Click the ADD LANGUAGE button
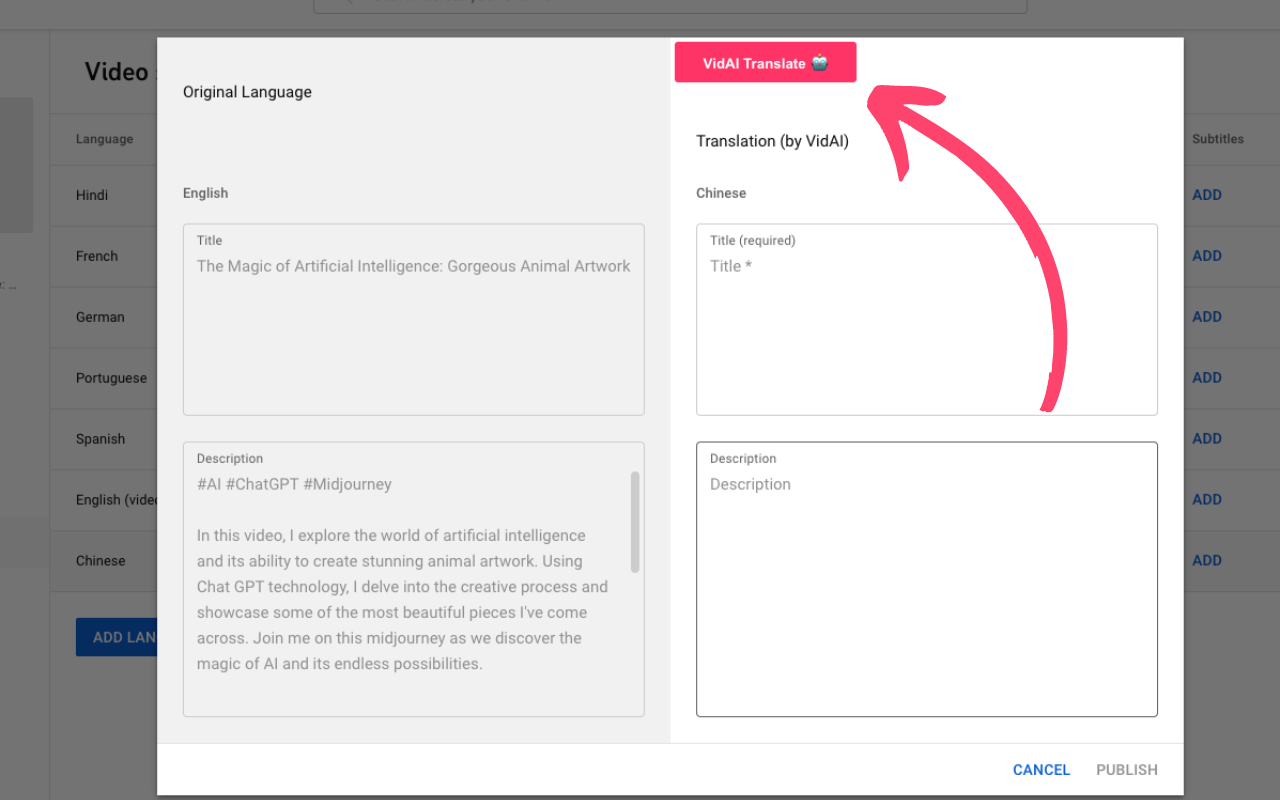 tap(116, 637)
